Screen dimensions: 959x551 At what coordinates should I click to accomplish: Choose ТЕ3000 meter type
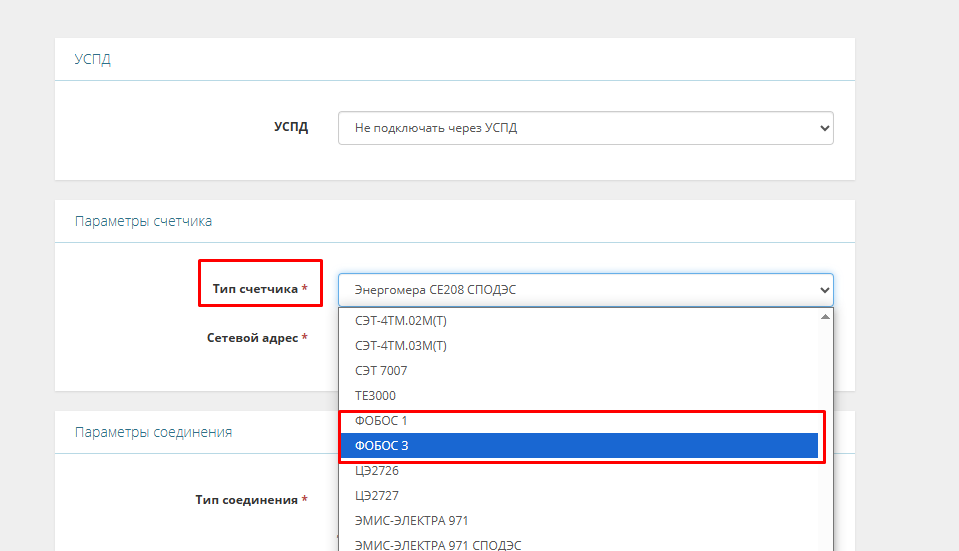(x=579, y=396)
